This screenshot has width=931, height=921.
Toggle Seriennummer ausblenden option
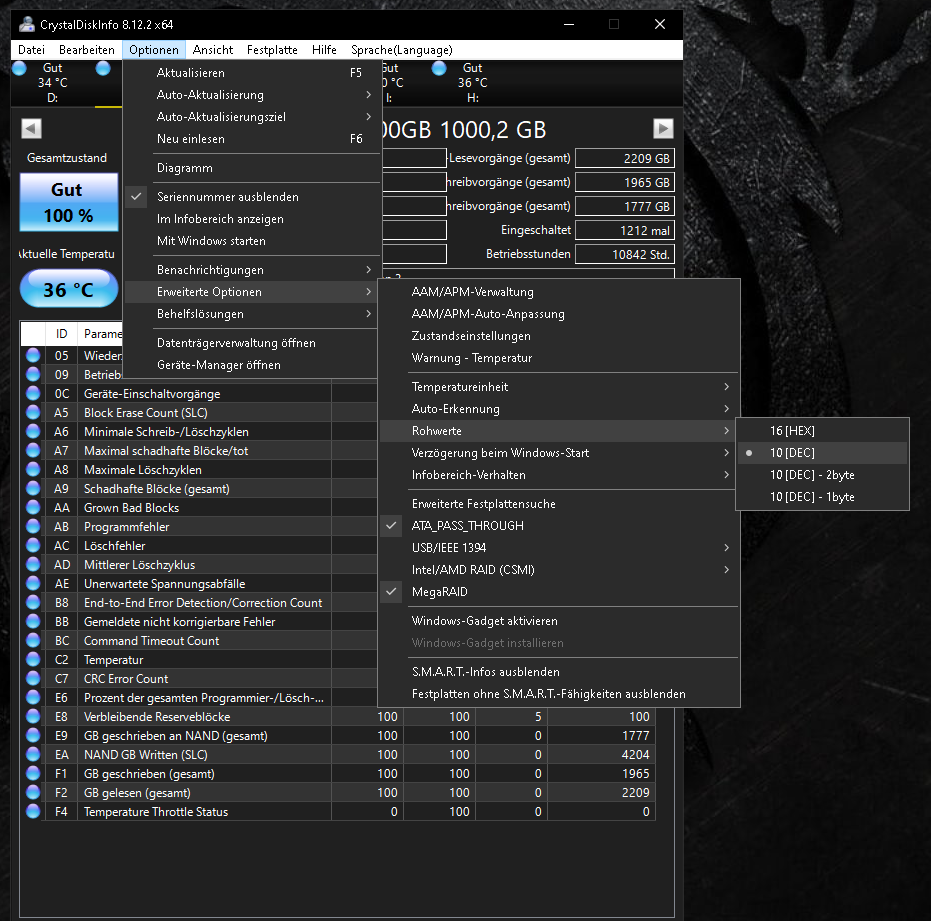point(252,197)
